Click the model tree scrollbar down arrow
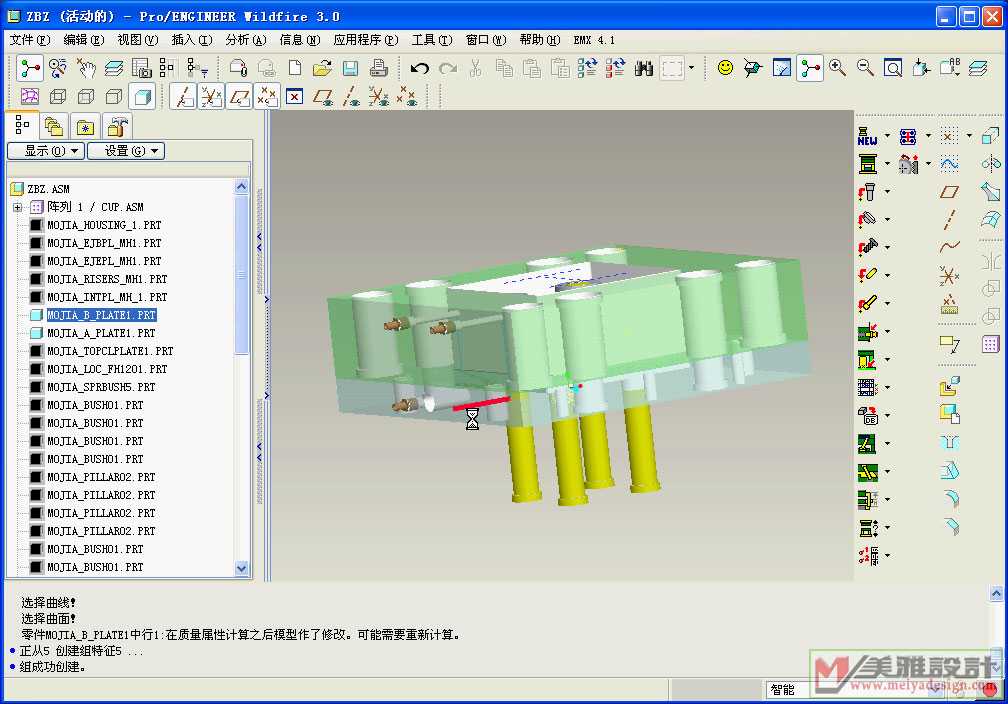This screenshot has width=1008, height=704. pyautogui.click(x=242, y=568)
